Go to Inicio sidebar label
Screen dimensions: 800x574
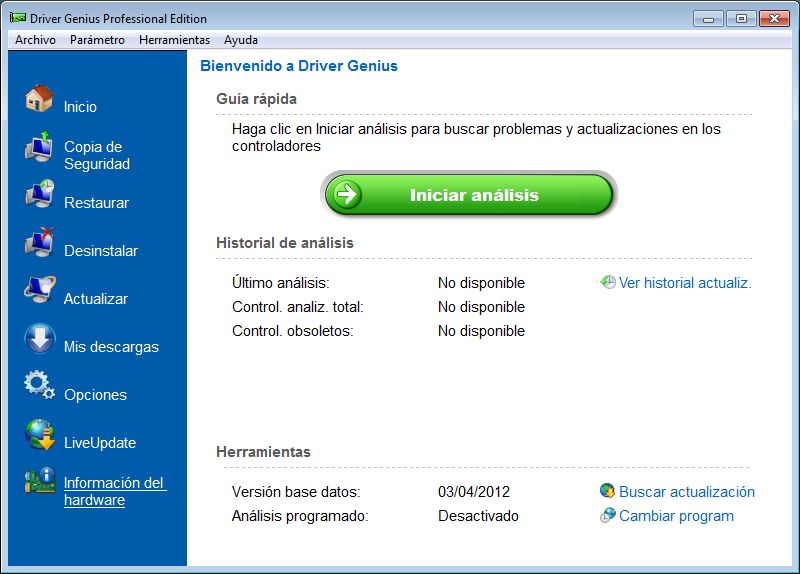(80, 107)
